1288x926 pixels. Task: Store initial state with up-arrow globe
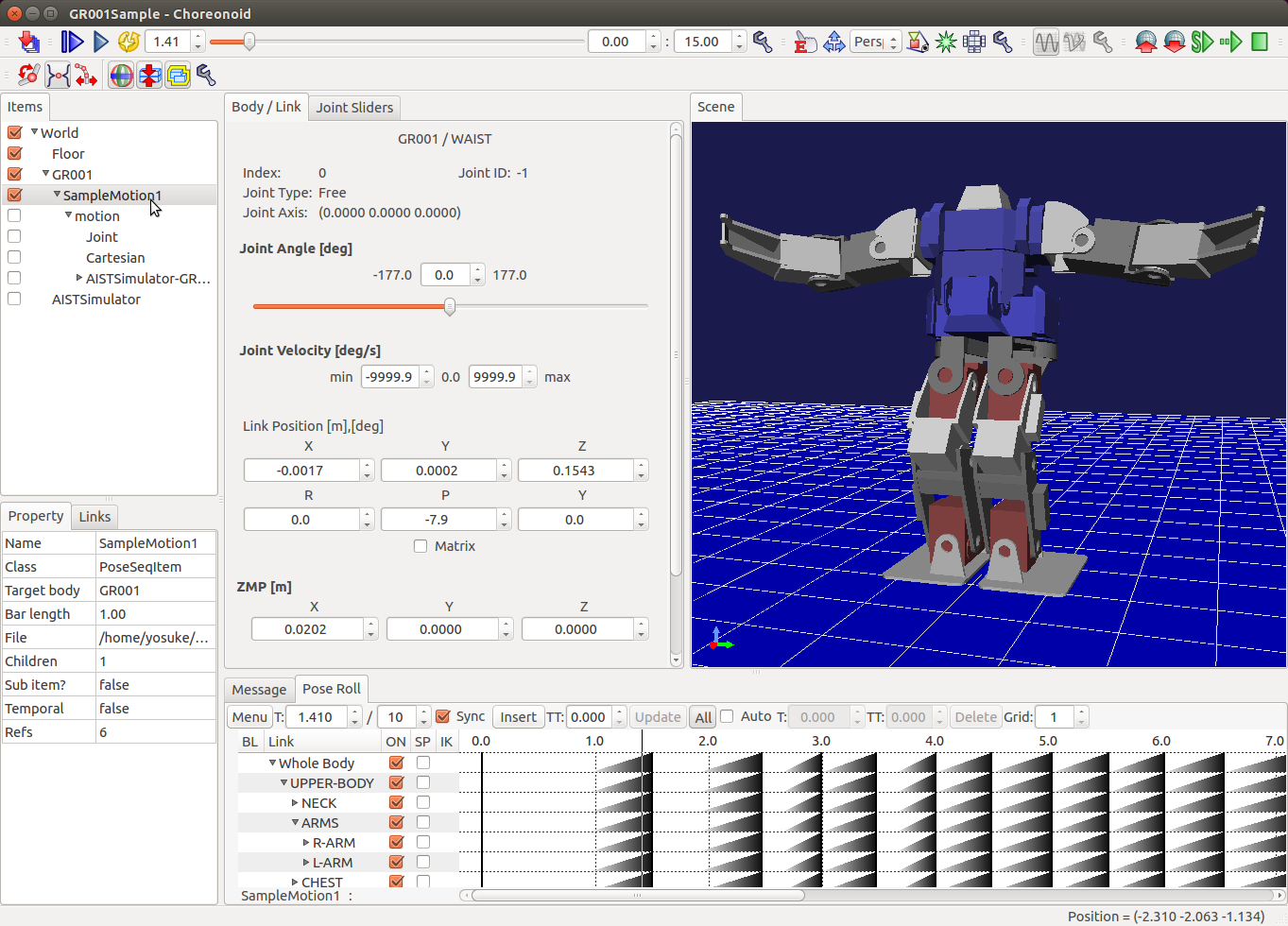(x=1145, y=42)
